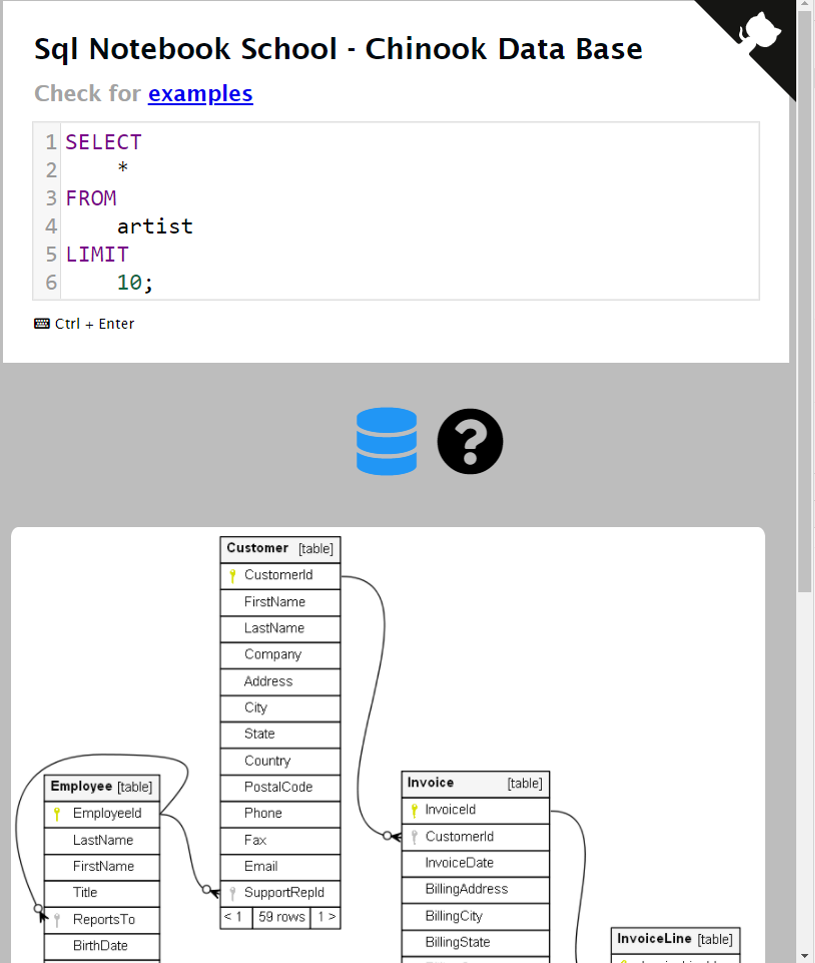Screen dimensions: 815x963
Task: Click the blue database icon
Action: click(386, 441)
